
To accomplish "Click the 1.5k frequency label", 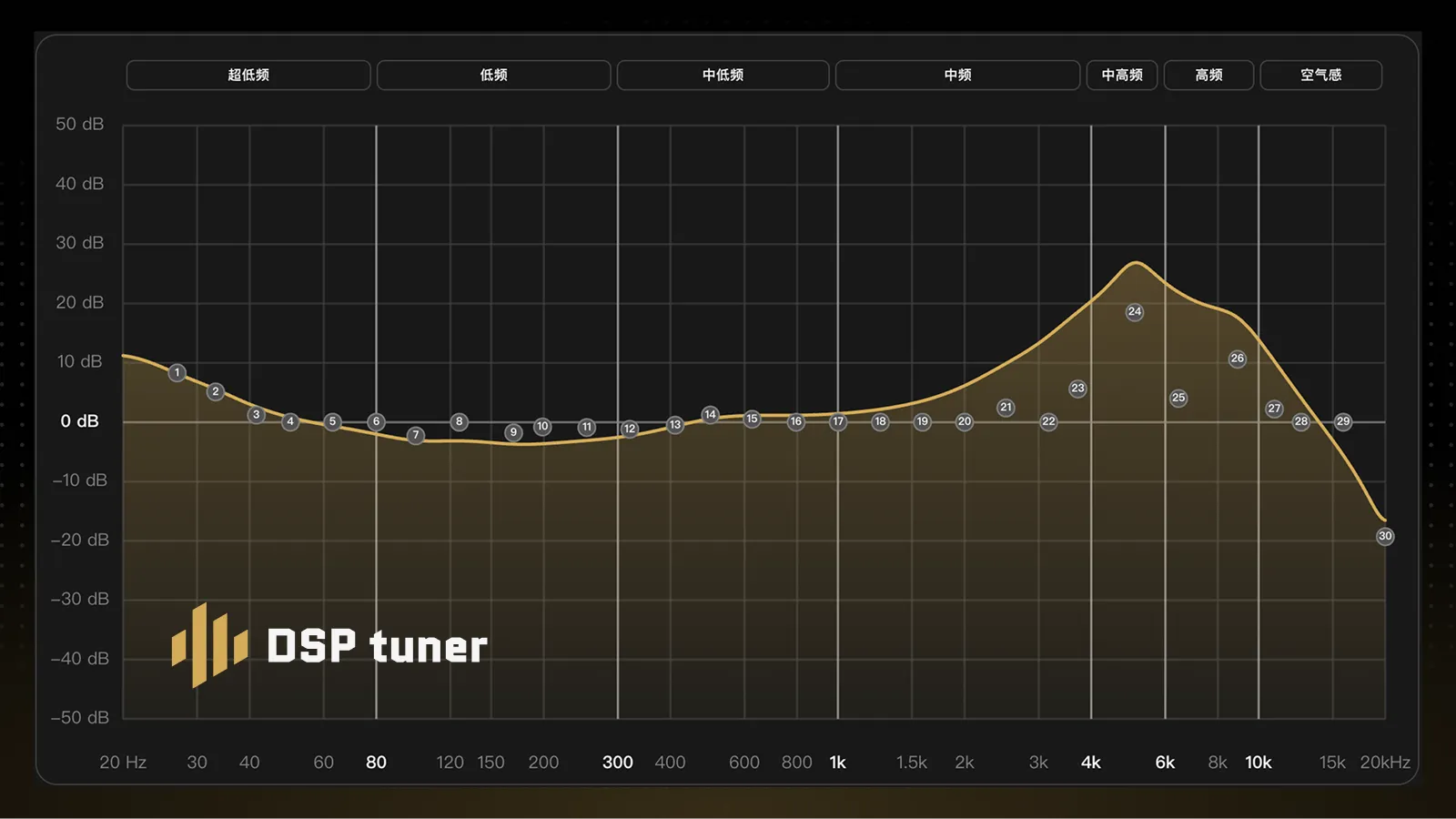I will [912, 763].
